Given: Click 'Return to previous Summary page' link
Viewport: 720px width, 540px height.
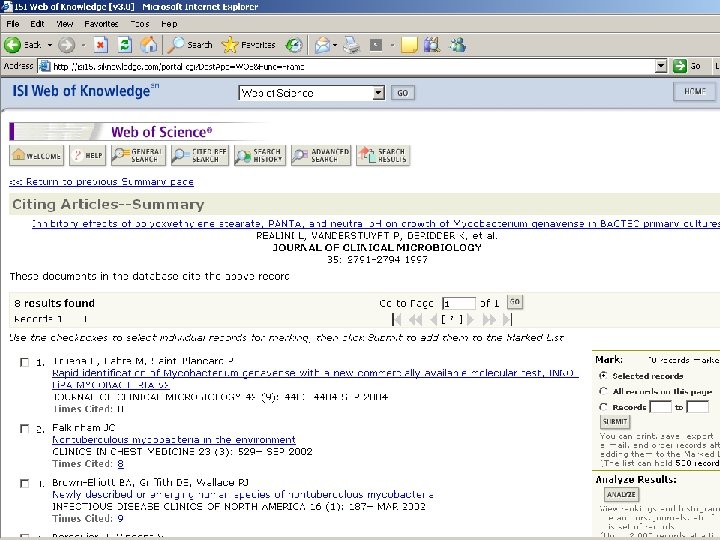Looking at the screenshot, I should [101, 182].
